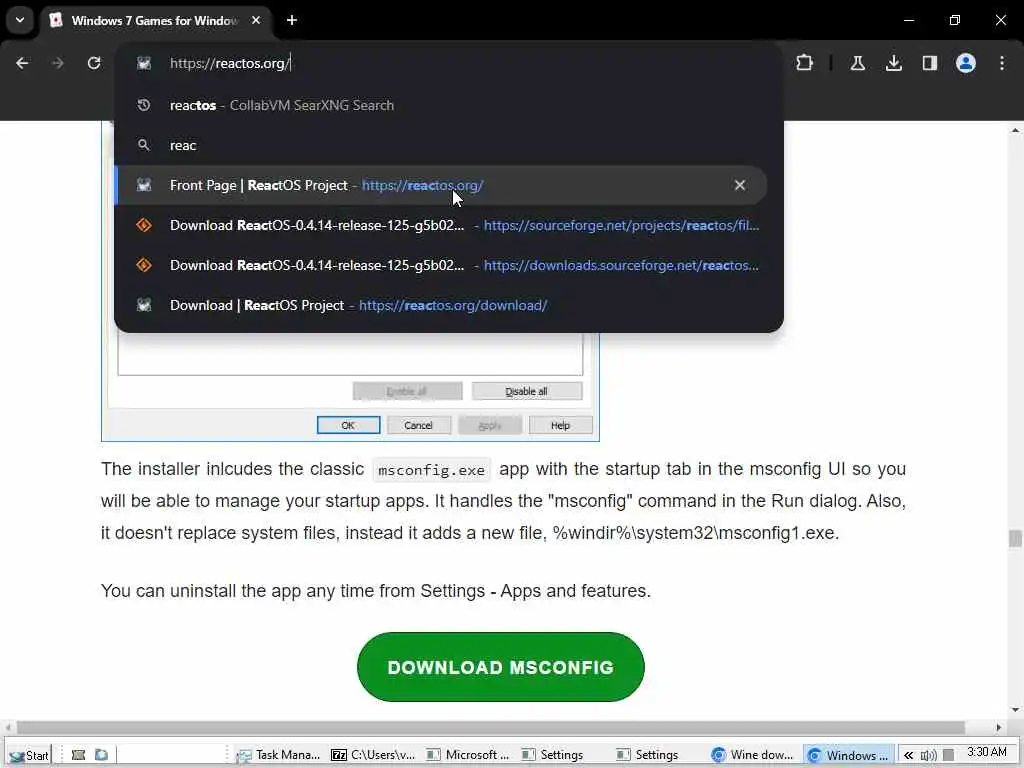Click the scroll up arrow of the page
The image size is (1024, 768).
coord(1015,131)
